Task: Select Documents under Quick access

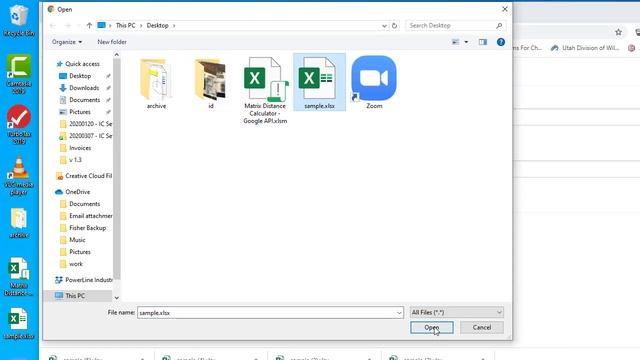Action: (84, 100)
